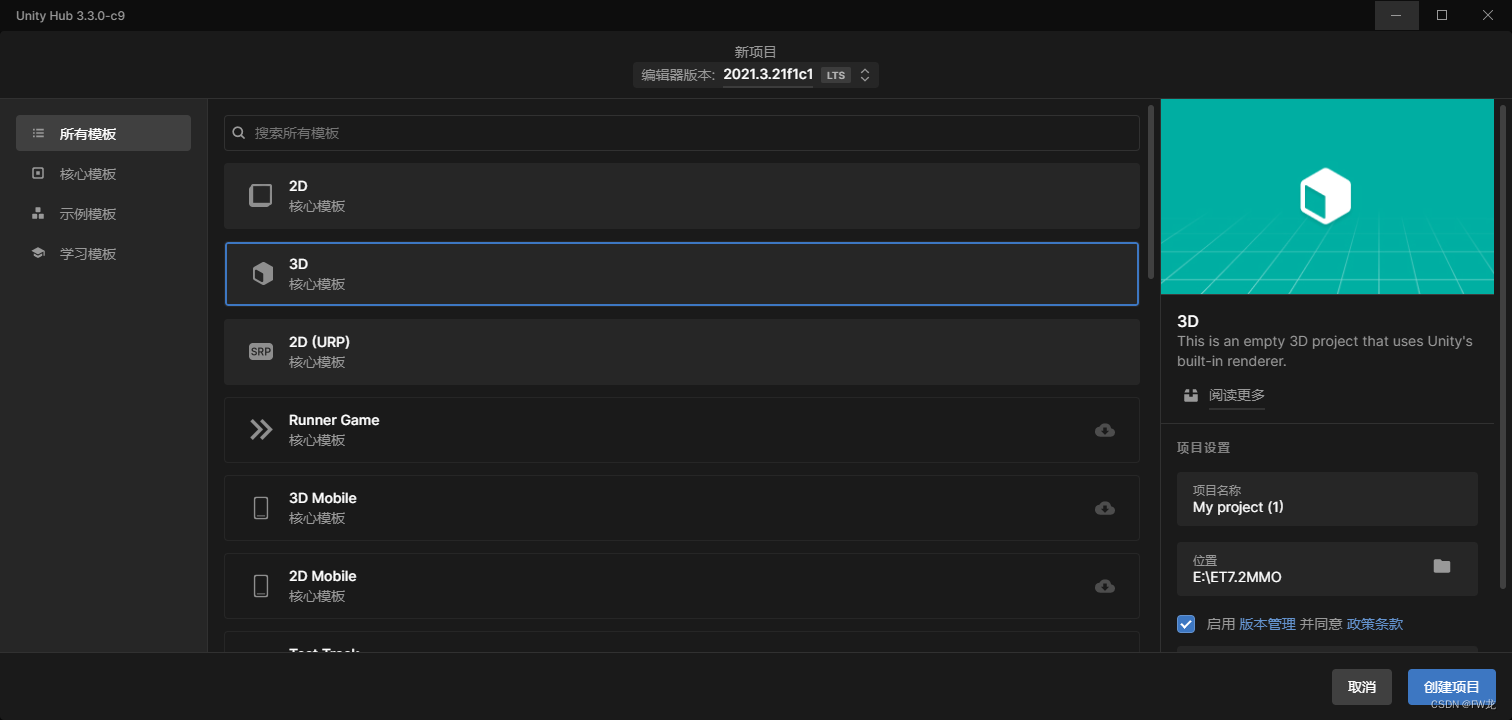The height and width of the screenshot is (720, 1512).
Task: Open the 版本管理 link
Action: click(1267, 624)
